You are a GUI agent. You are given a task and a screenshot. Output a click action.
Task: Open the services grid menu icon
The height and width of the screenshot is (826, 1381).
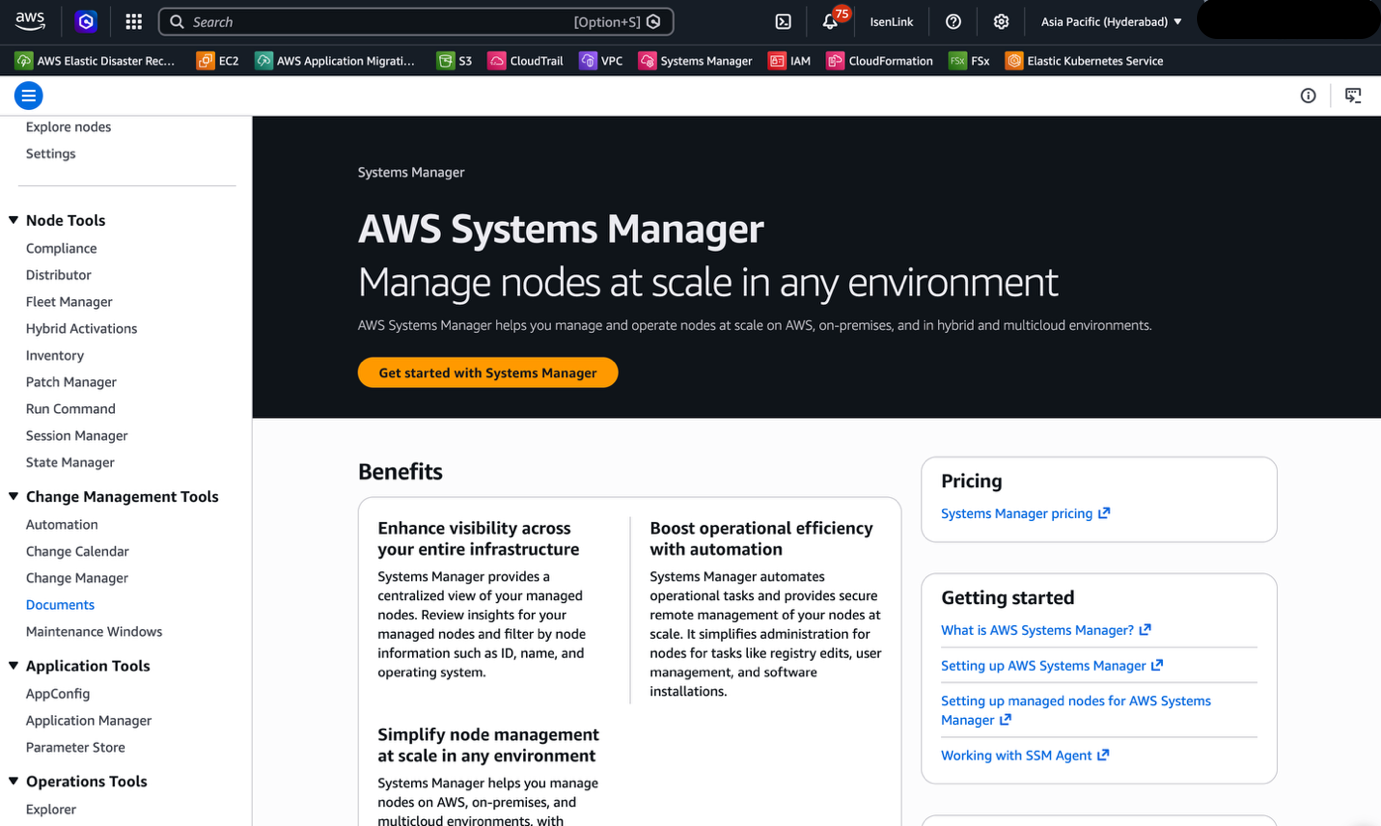click(134, 21)
